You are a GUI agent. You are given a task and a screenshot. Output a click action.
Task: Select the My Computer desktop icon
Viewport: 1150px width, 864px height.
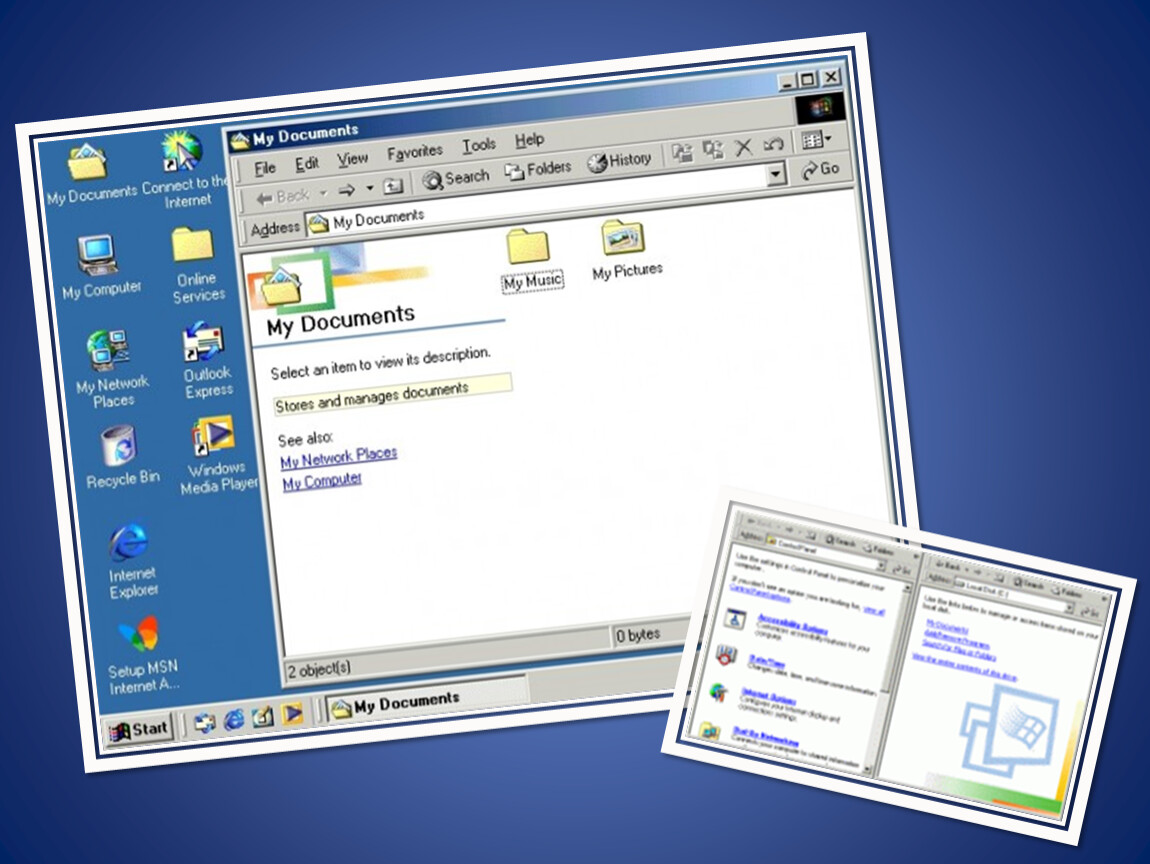[x=99, y=267]
